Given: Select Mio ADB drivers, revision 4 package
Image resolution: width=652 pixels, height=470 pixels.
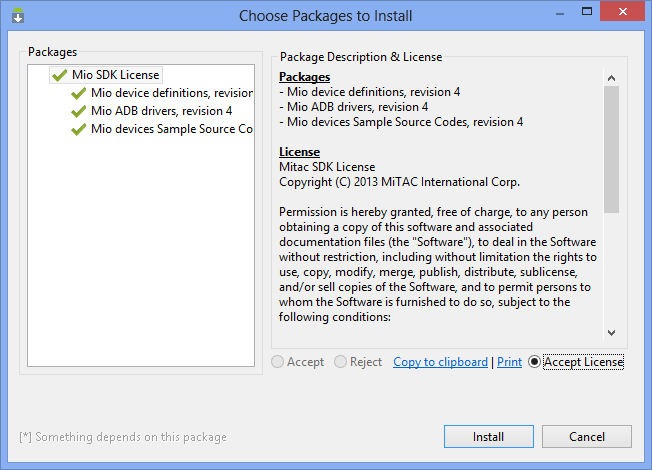Looking at the screenshot, I should [161, 111].
